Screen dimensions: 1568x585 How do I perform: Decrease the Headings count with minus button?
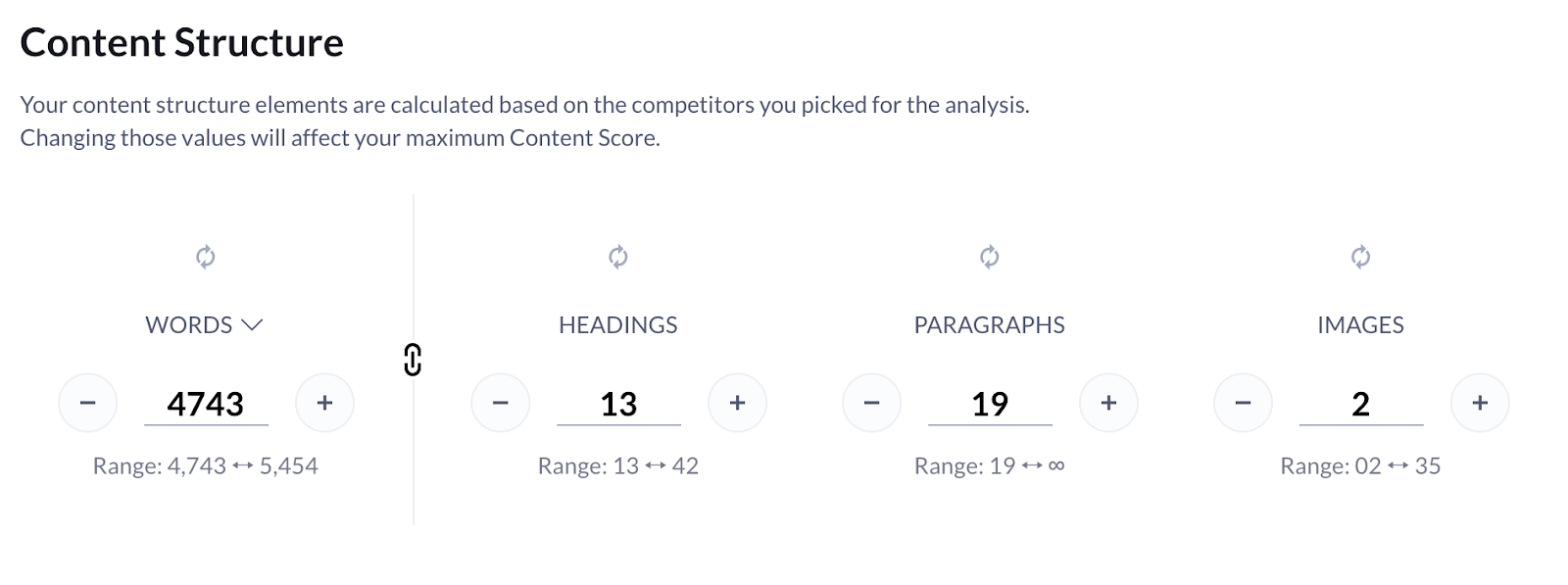point(500,402)
